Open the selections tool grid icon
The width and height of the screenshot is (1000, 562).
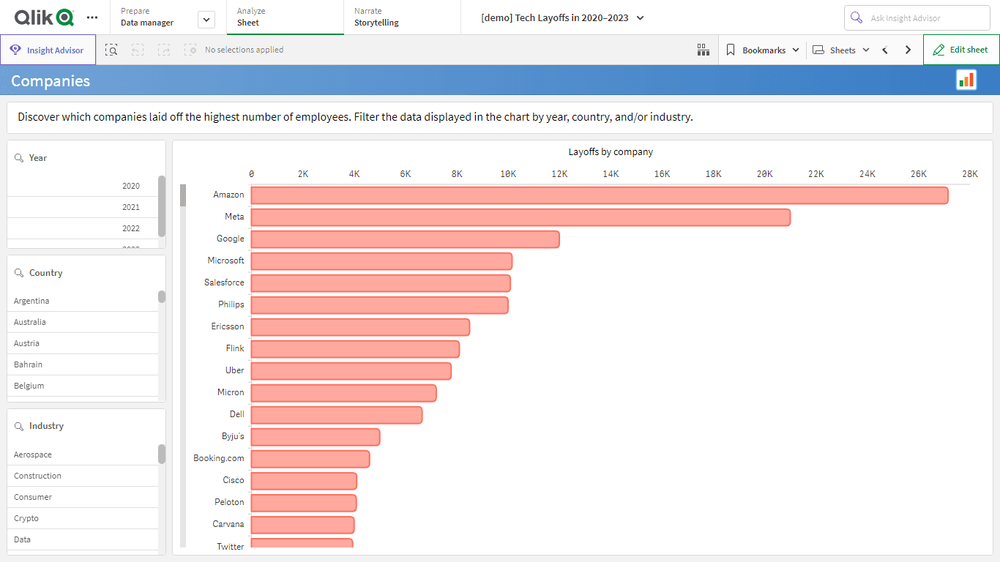pos(703,50)
